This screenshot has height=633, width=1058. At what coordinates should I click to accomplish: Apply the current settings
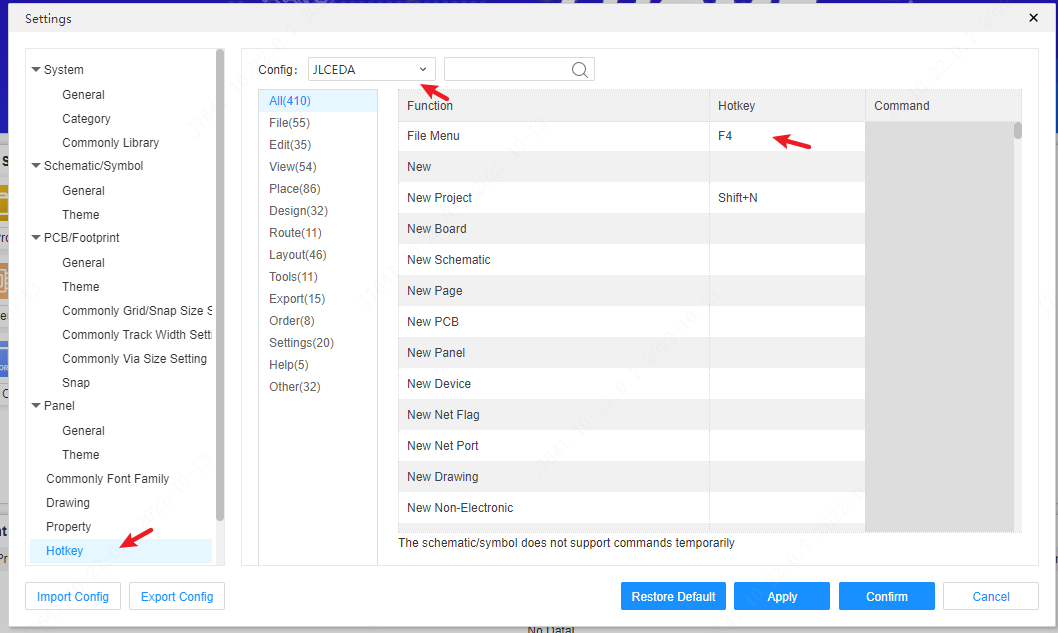point(781,596)
